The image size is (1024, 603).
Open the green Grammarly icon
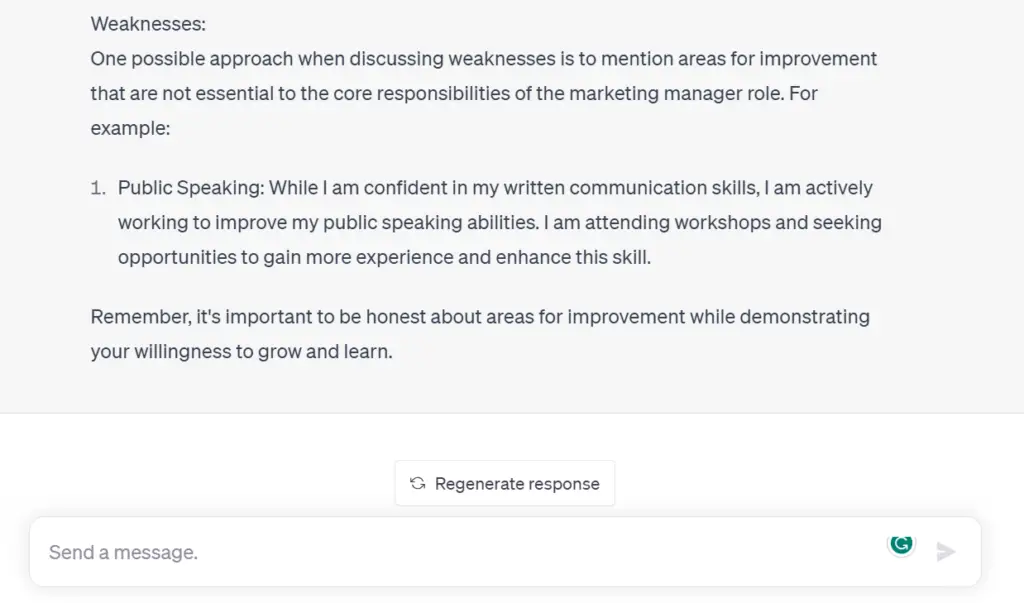point(901,544)
